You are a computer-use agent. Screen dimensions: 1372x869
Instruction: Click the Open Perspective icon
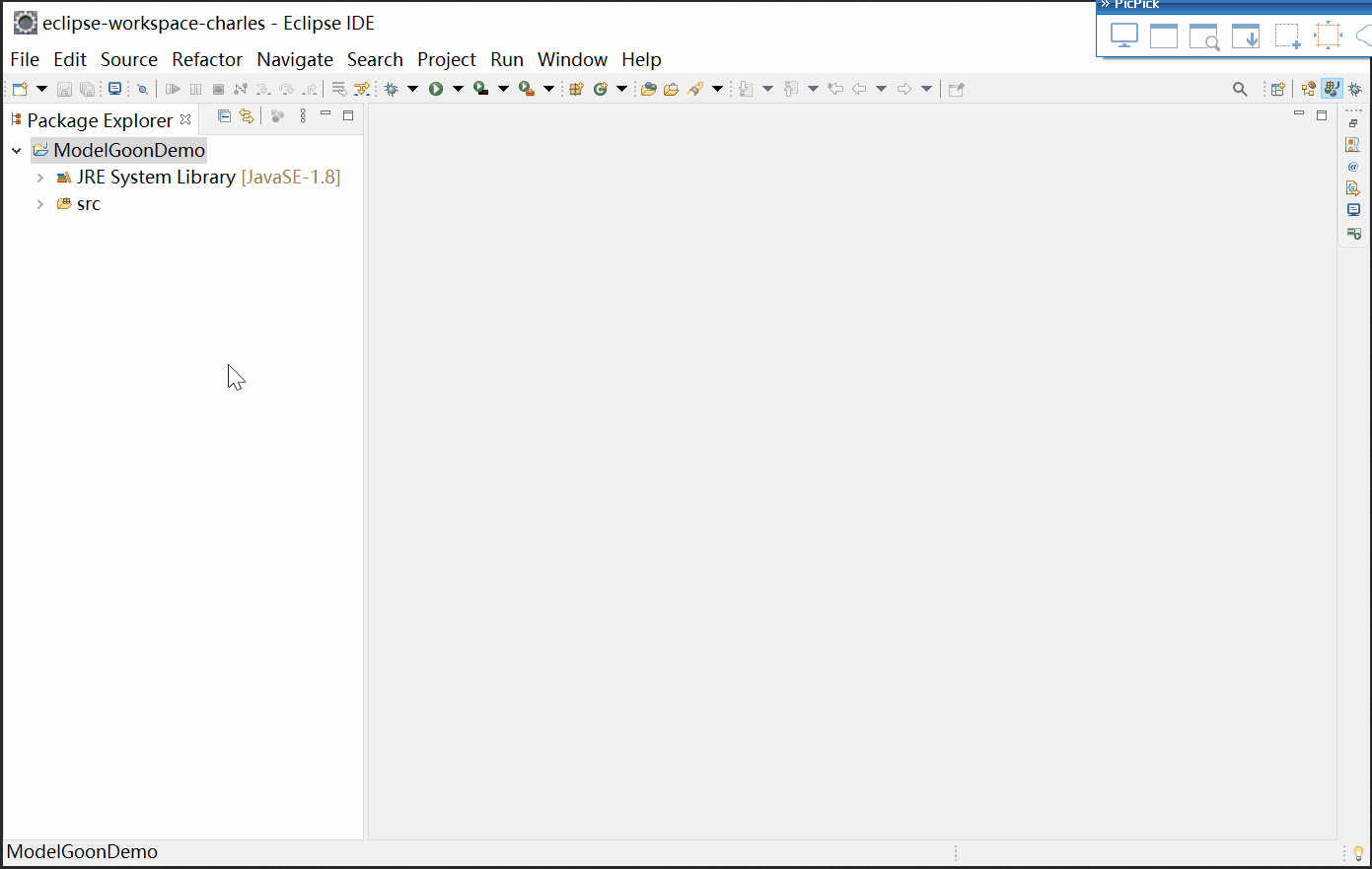click(1277, 89)
